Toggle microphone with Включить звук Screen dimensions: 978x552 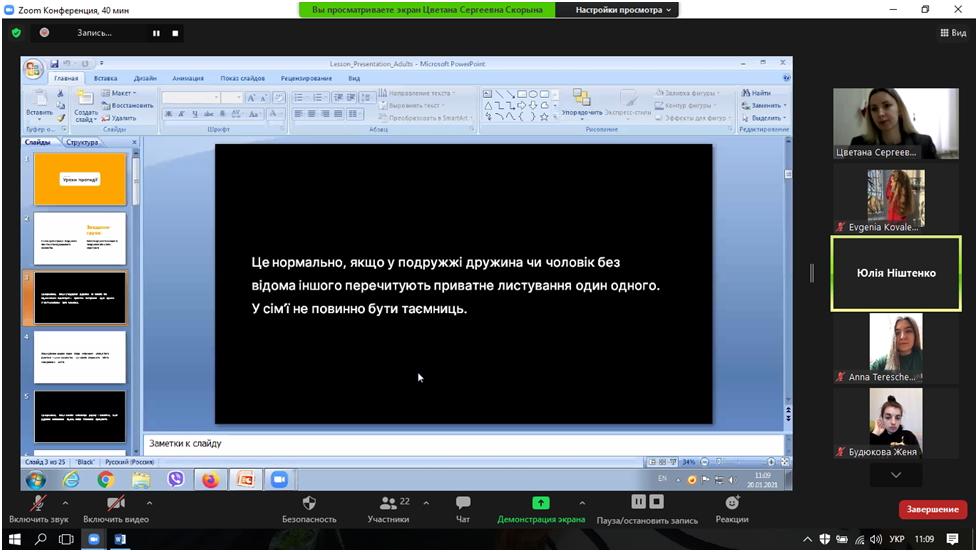[38, 505]
